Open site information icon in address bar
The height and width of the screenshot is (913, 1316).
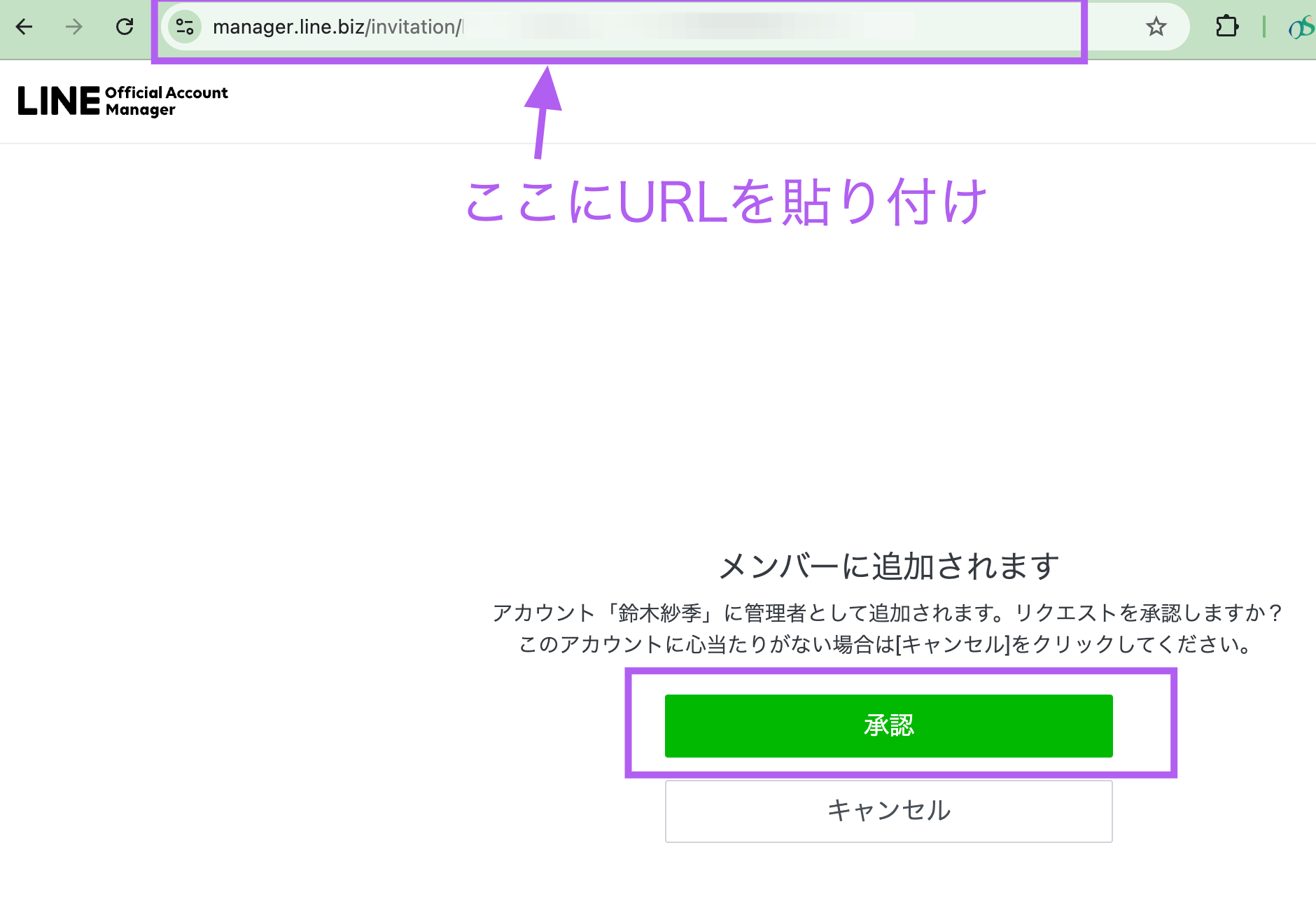pos(185,27)
